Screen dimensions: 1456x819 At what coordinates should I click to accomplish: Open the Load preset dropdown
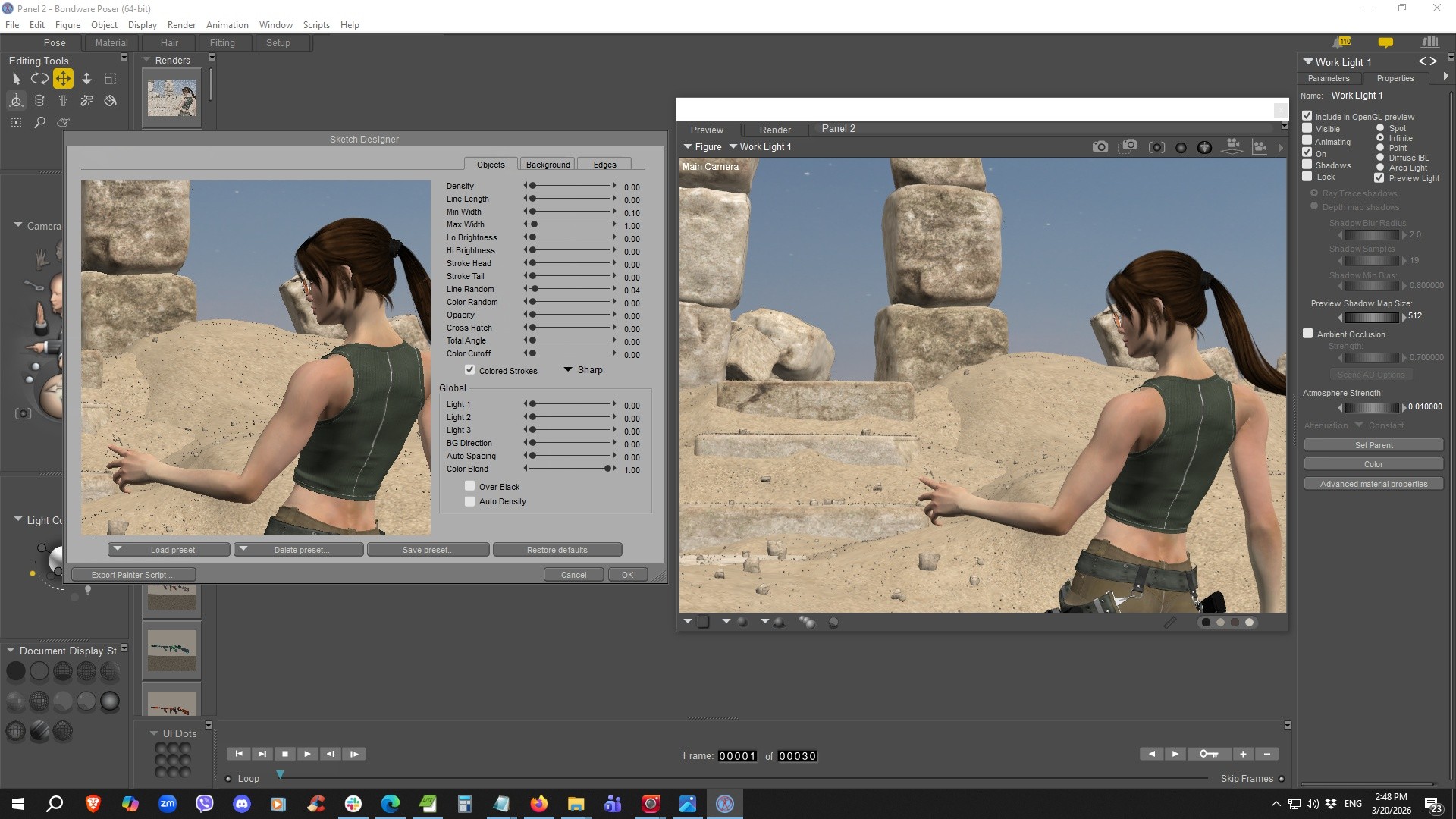169,550
